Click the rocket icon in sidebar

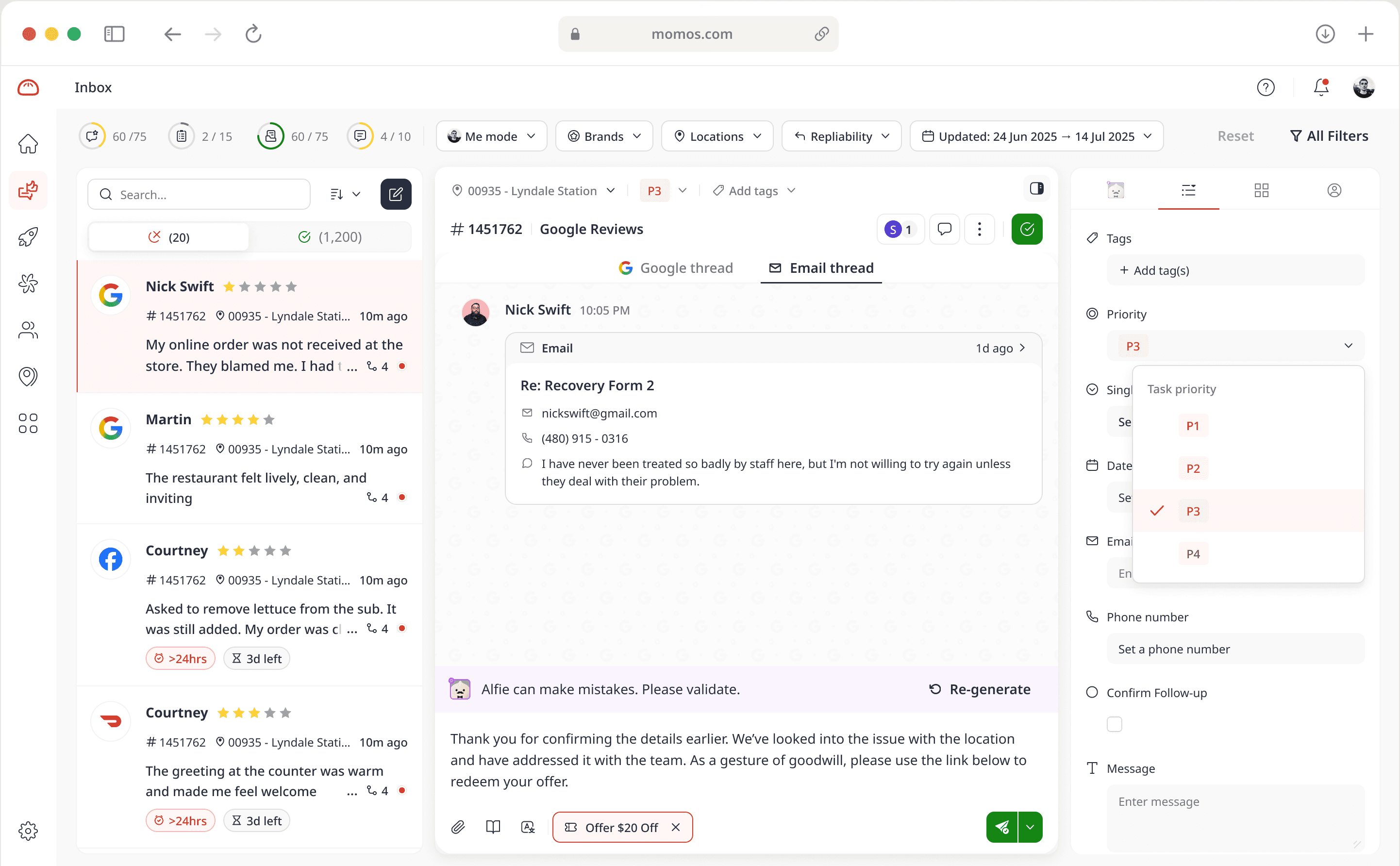28,236
